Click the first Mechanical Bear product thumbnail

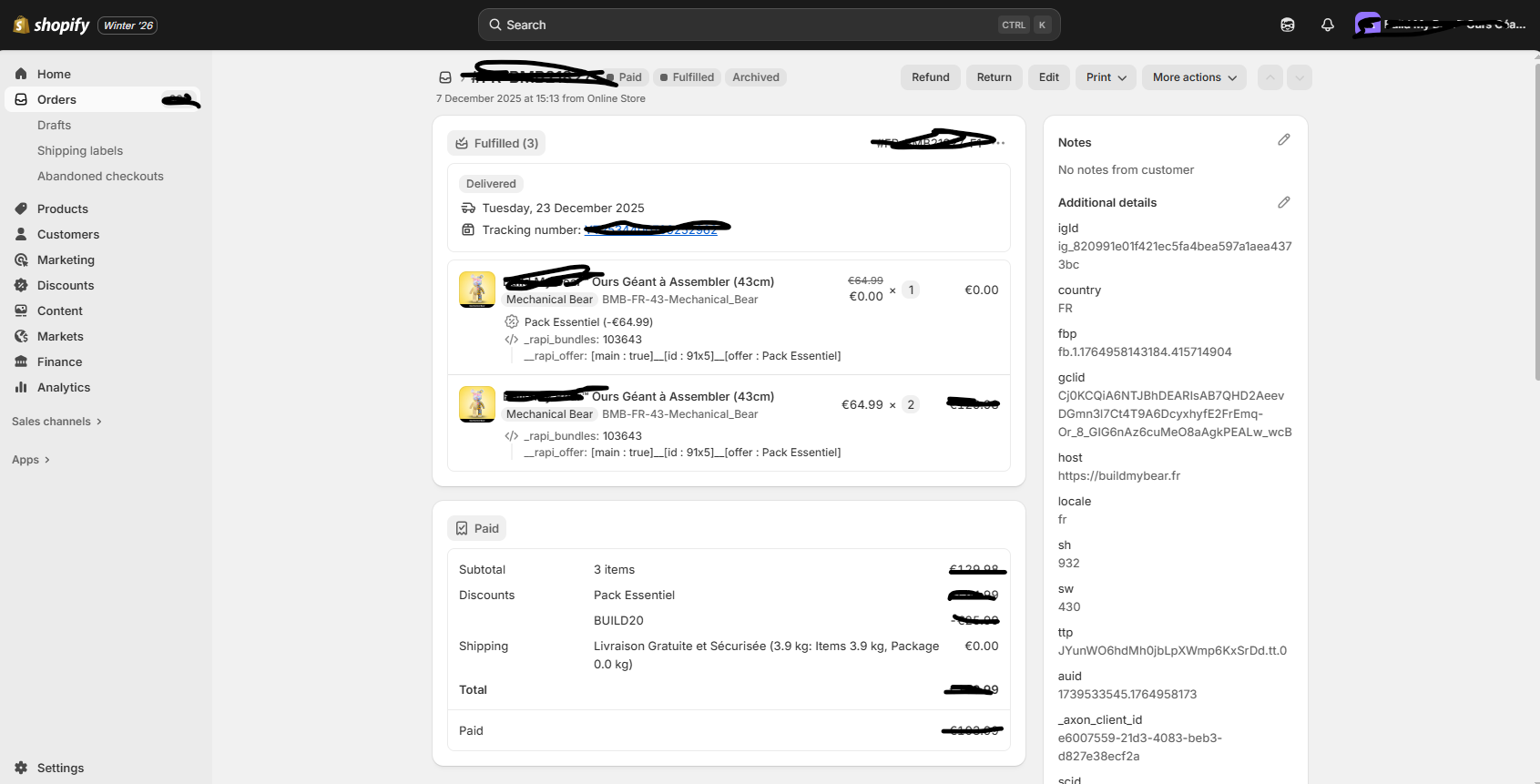point(477,290)
